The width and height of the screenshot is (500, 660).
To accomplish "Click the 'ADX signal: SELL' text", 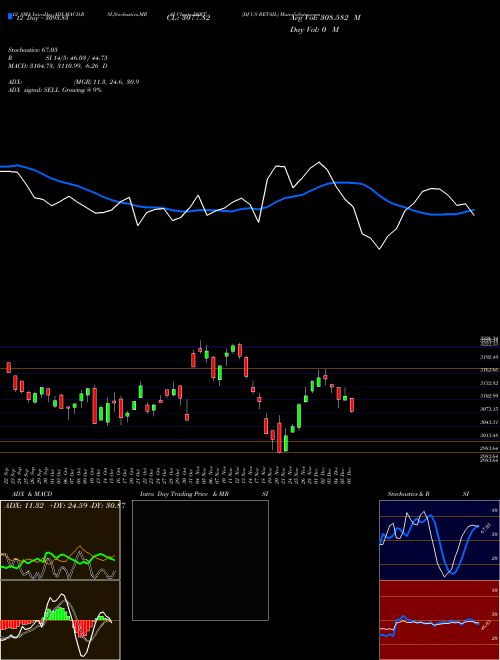I will [x=34, y=90].
